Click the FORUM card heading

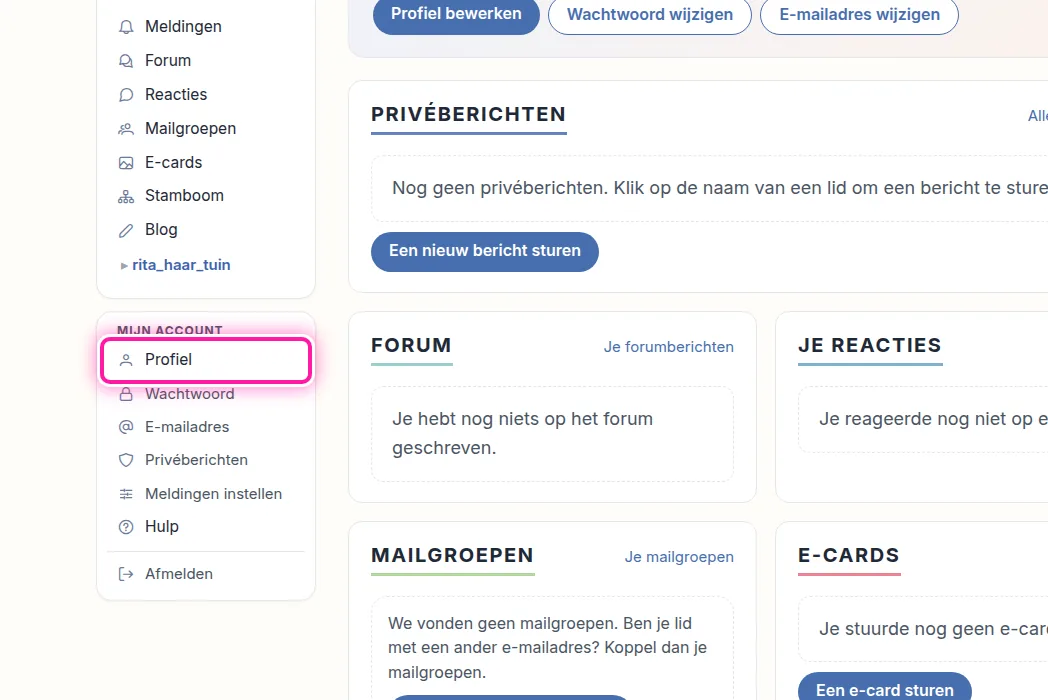coord(412,346)
